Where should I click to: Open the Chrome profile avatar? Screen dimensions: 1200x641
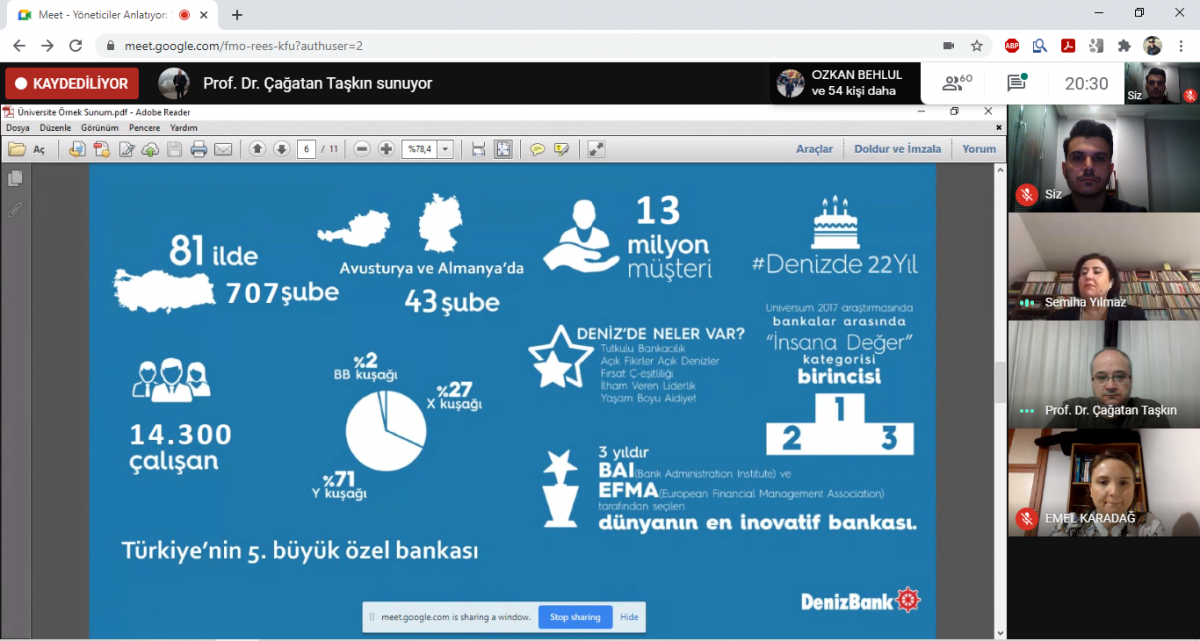[1153, 46]
